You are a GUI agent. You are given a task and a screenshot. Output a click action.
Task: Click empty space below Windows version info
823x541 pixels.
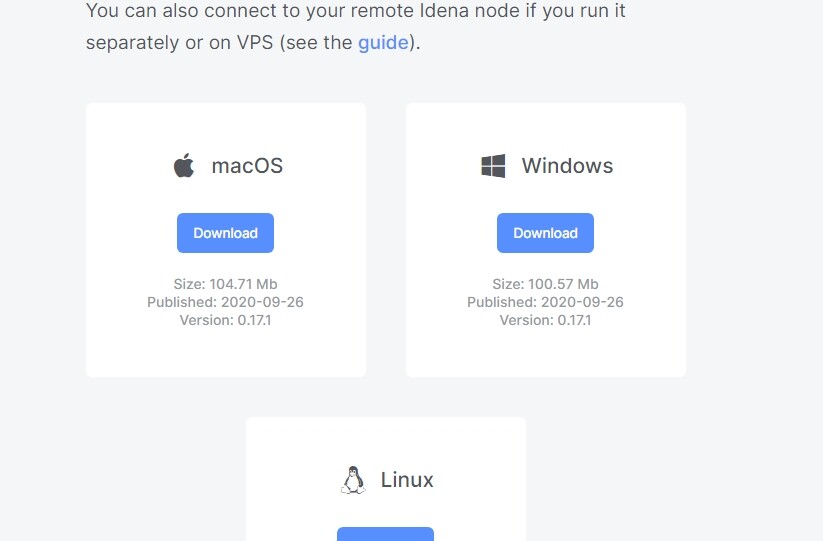(546, 352)
